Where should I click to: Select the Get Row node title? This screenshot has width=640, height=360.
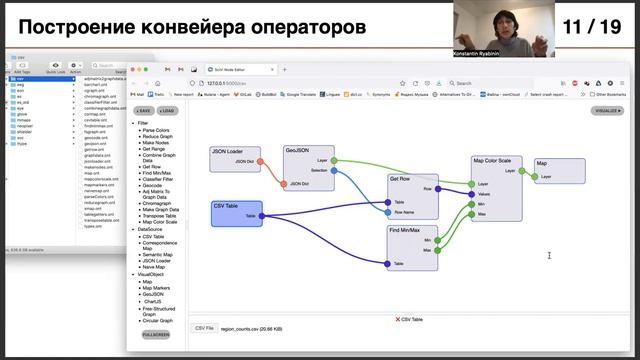tap(400, 179)
